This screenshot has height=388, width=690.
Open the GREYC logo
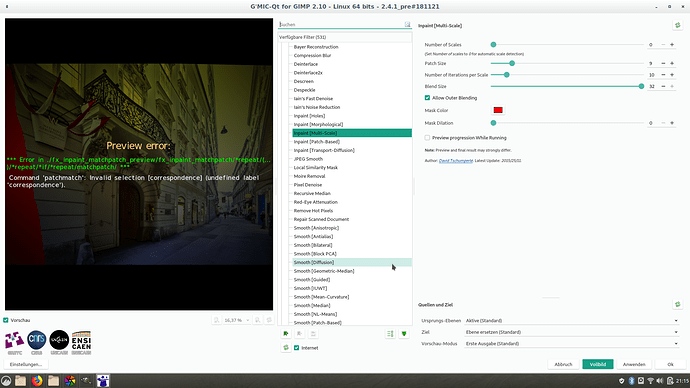pos(15,343)
